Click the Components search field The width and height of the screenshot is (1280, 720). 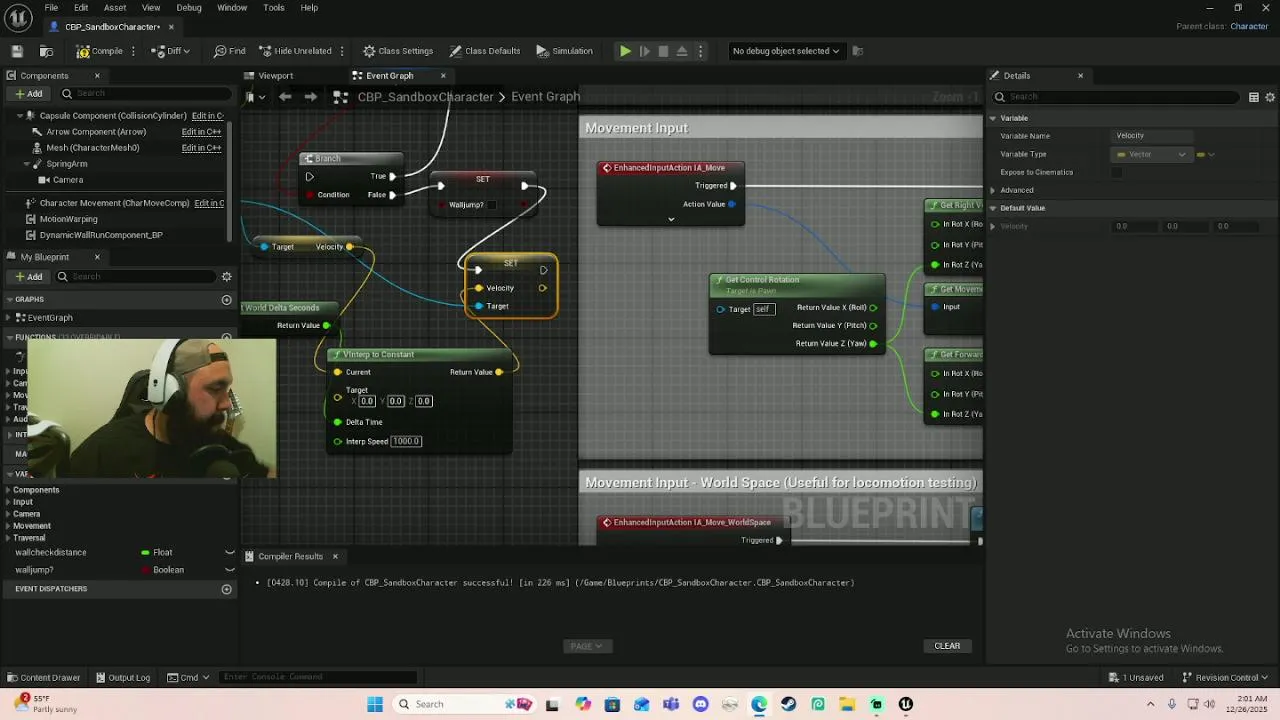[145, 94]
